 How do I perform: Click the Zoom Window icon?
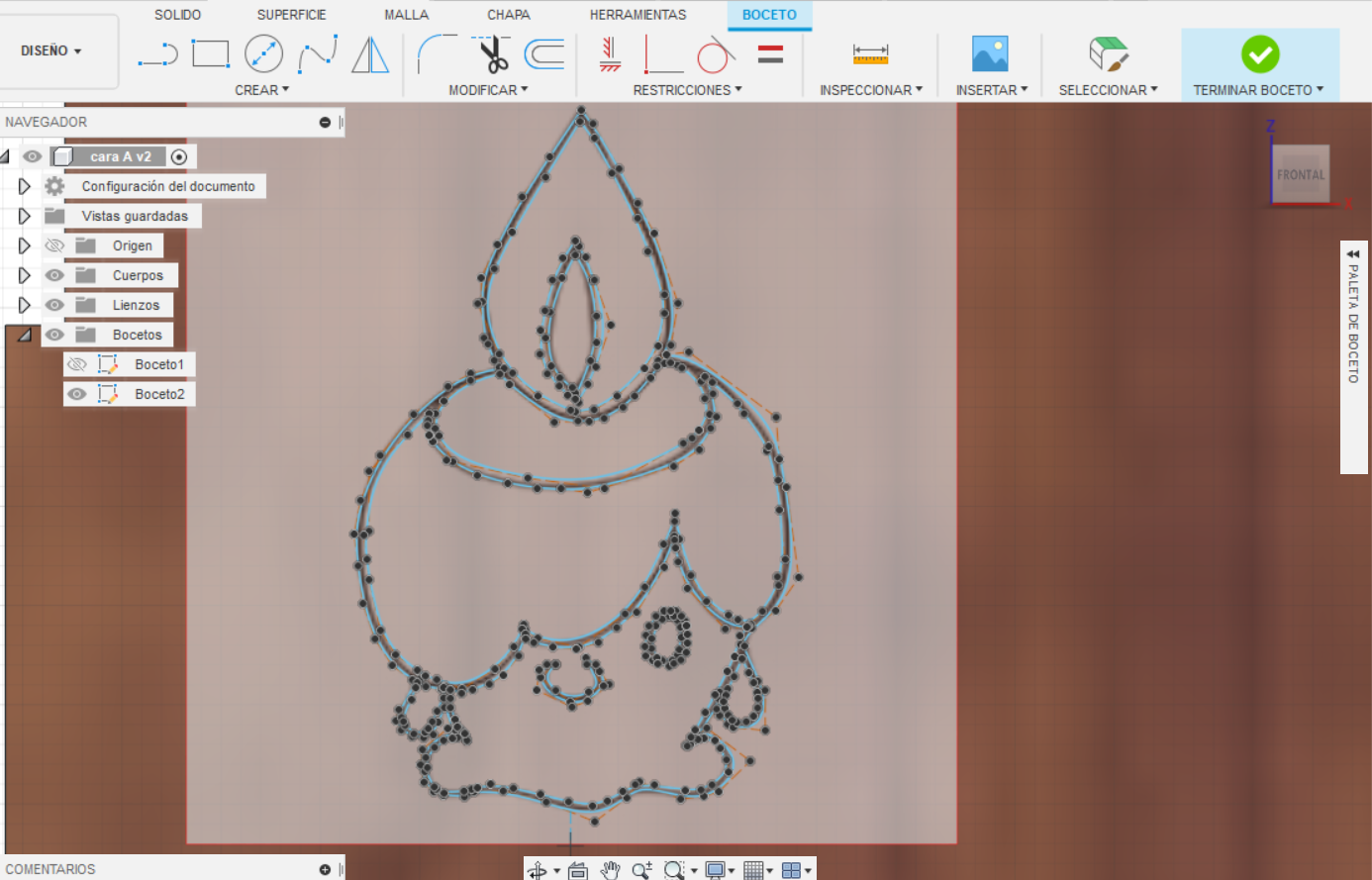[674, 870]
